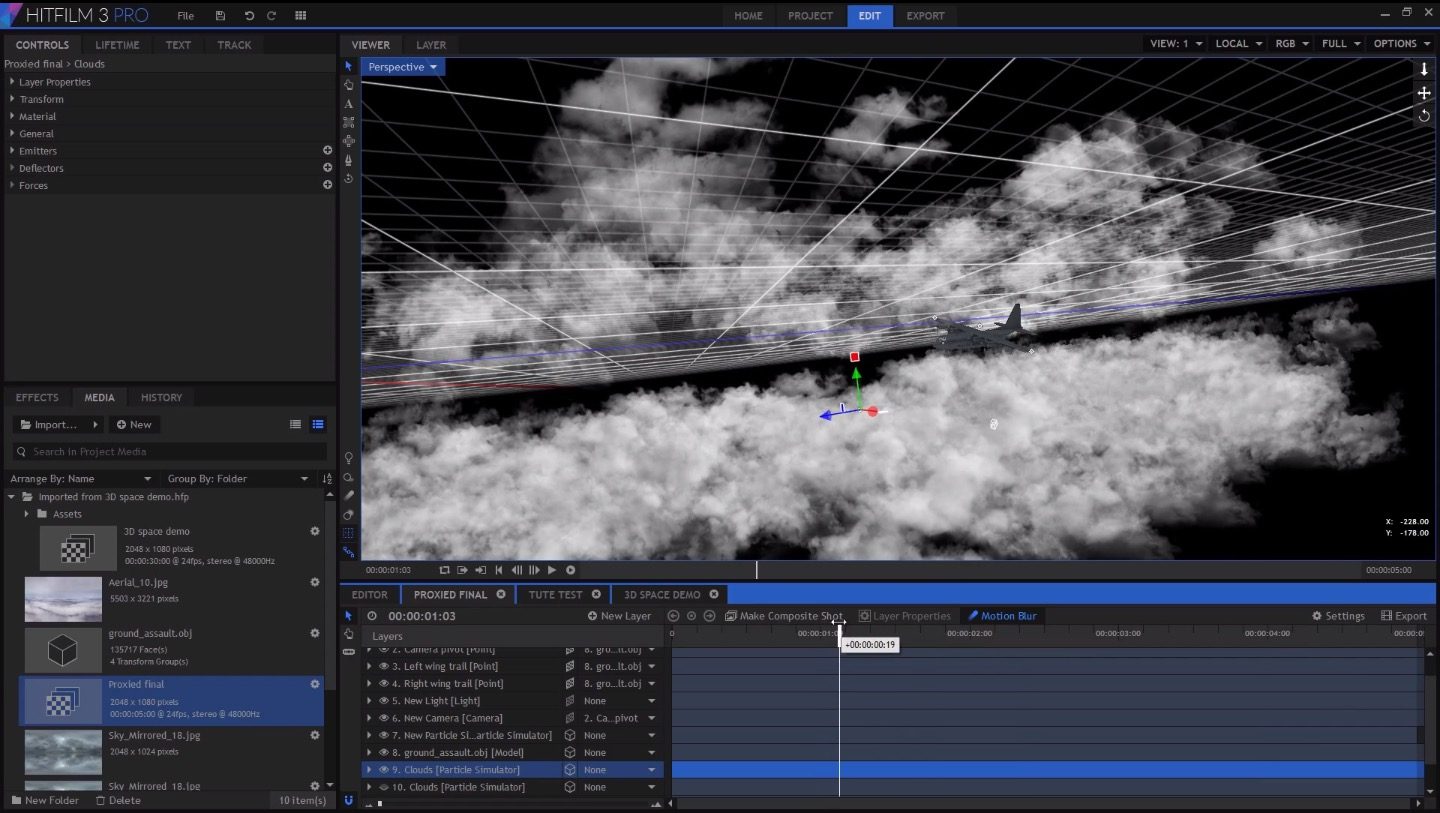Select the Orbit tool in viewer toolbar
Image resolution: width=1440 pixels, height=813 pixels.
(349, 179)
